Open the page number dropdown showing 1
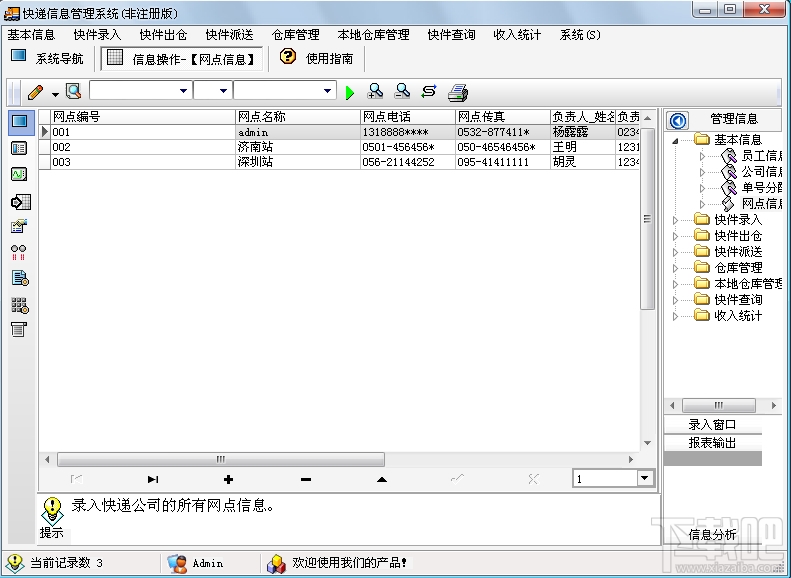The image size is (791, 578). [645, 478]
